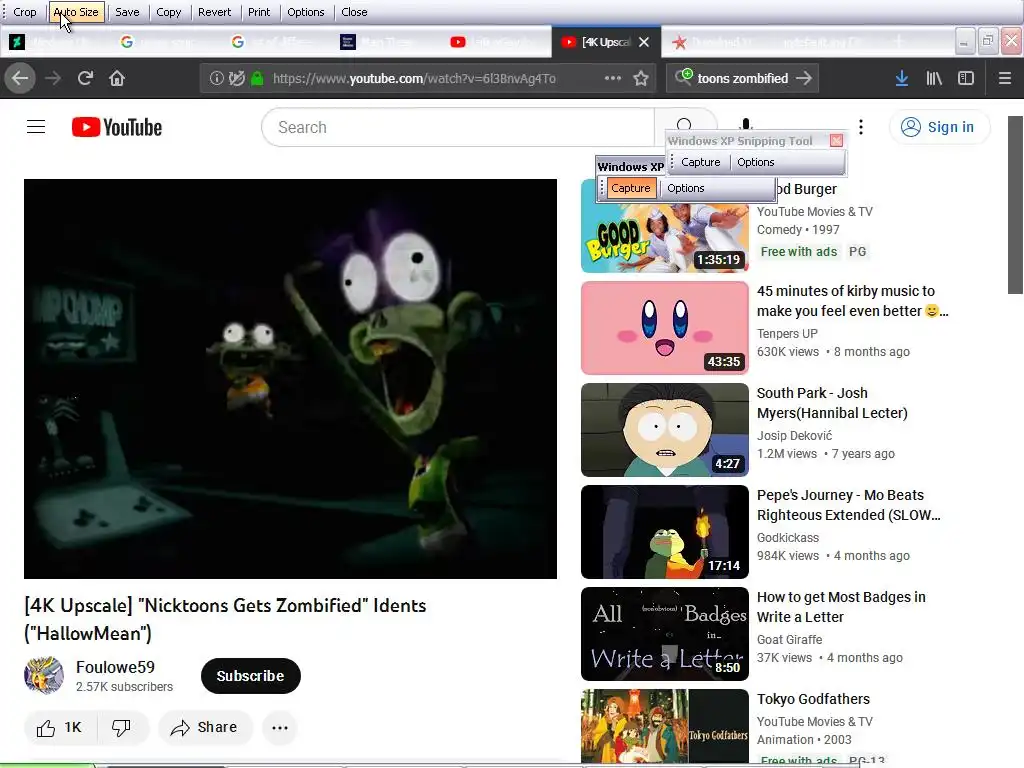Image resolution: width=1024 pixels, height=768 pixels.
Task: Open the Tokyo Godfathers title link
Action: point(813,699)
